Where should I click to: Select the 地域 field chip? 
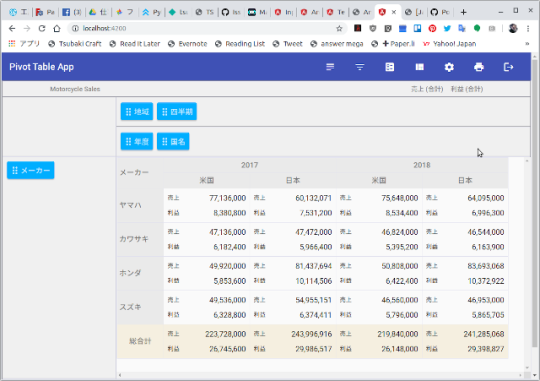coord(137,111)
